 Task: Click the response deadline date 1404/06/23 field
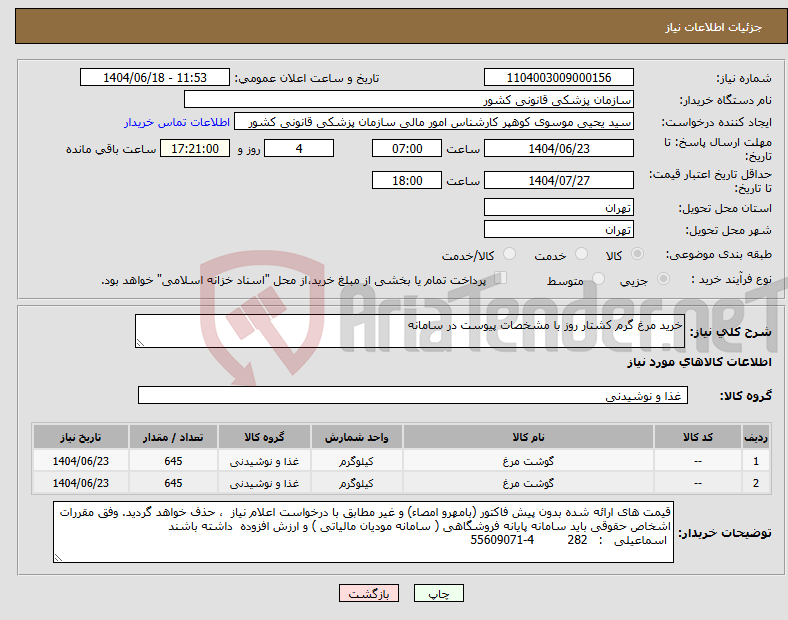click(558, 149)
